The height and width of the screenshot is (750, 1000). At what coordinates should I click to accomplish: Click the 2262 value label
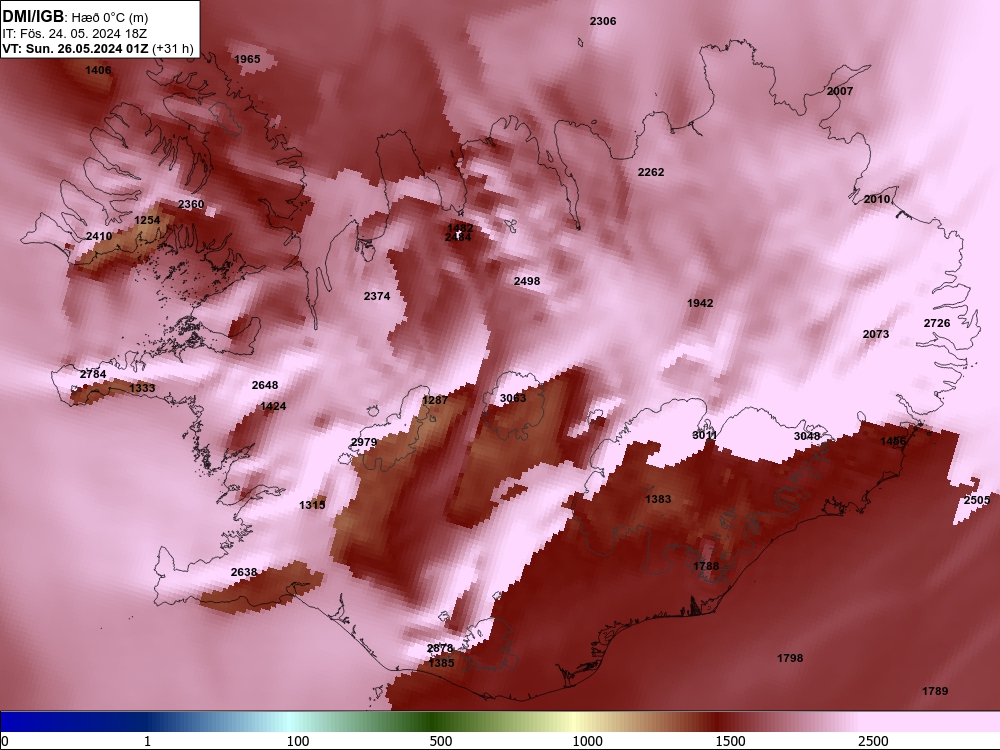[651, 172]
